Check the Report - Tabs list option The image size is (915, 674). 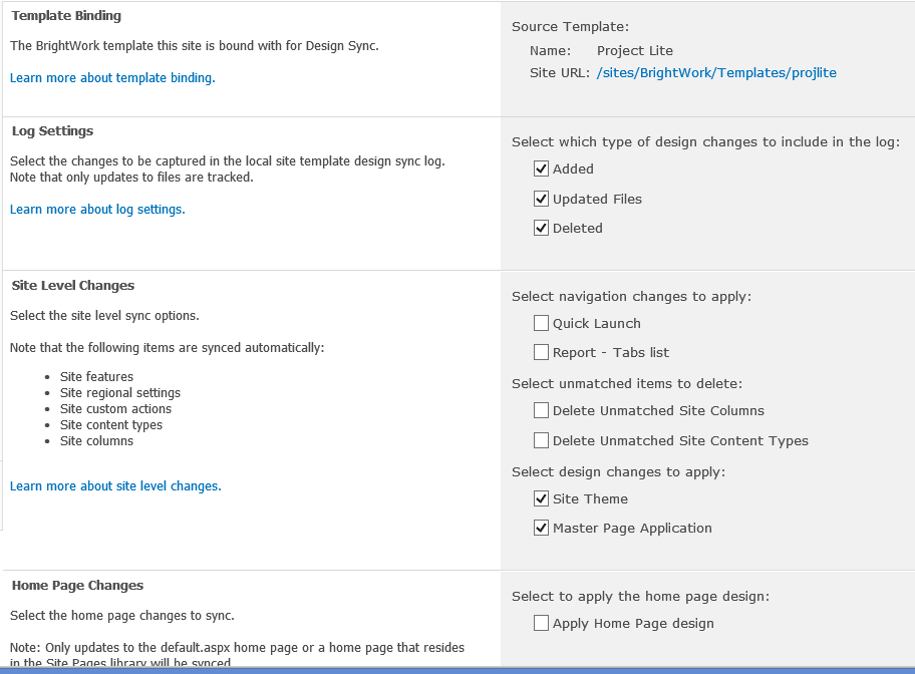(541, 352)
